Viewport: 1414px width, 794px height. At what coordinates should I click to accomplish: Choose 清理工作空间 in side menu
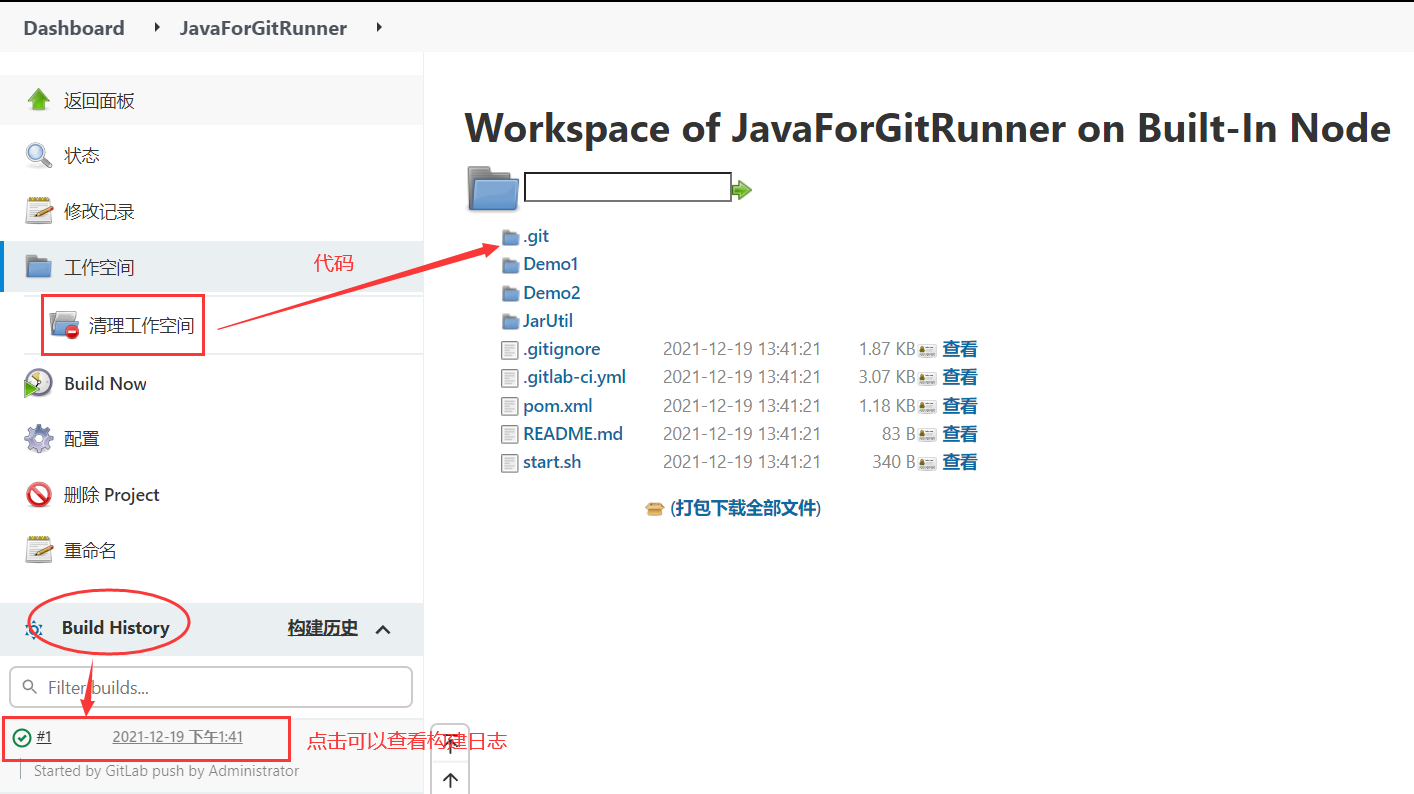[142, 325]
